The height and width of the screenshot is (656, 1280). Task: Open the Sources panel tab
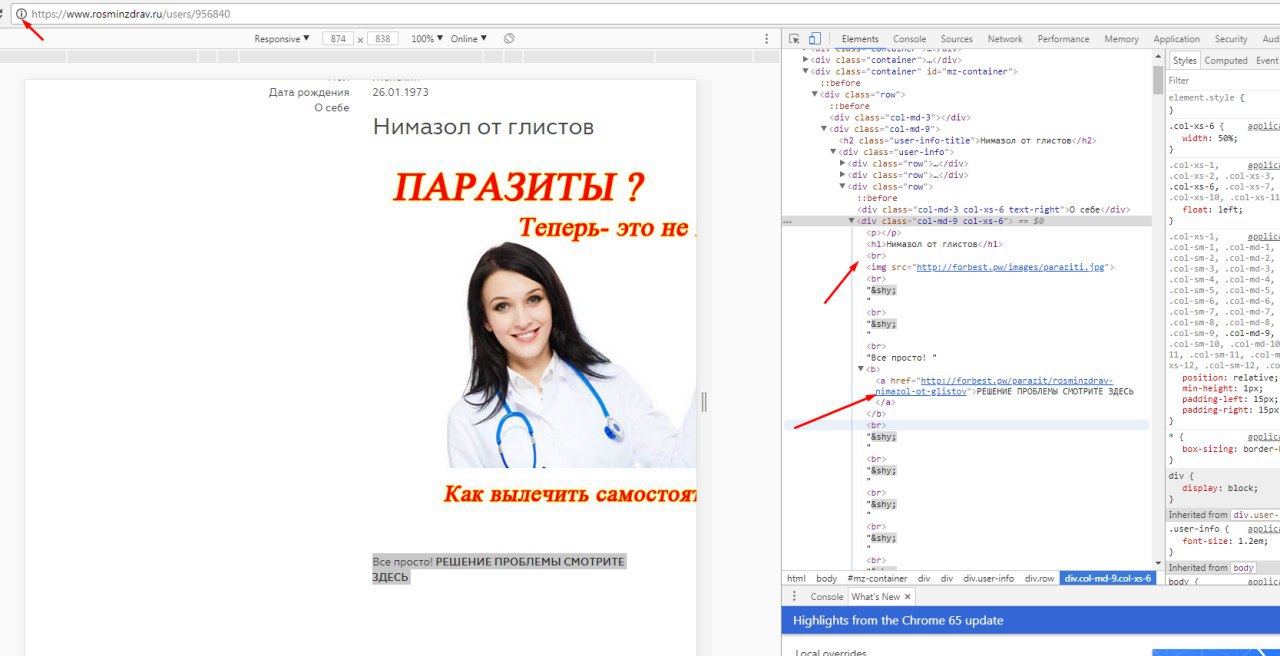[956, 39]
